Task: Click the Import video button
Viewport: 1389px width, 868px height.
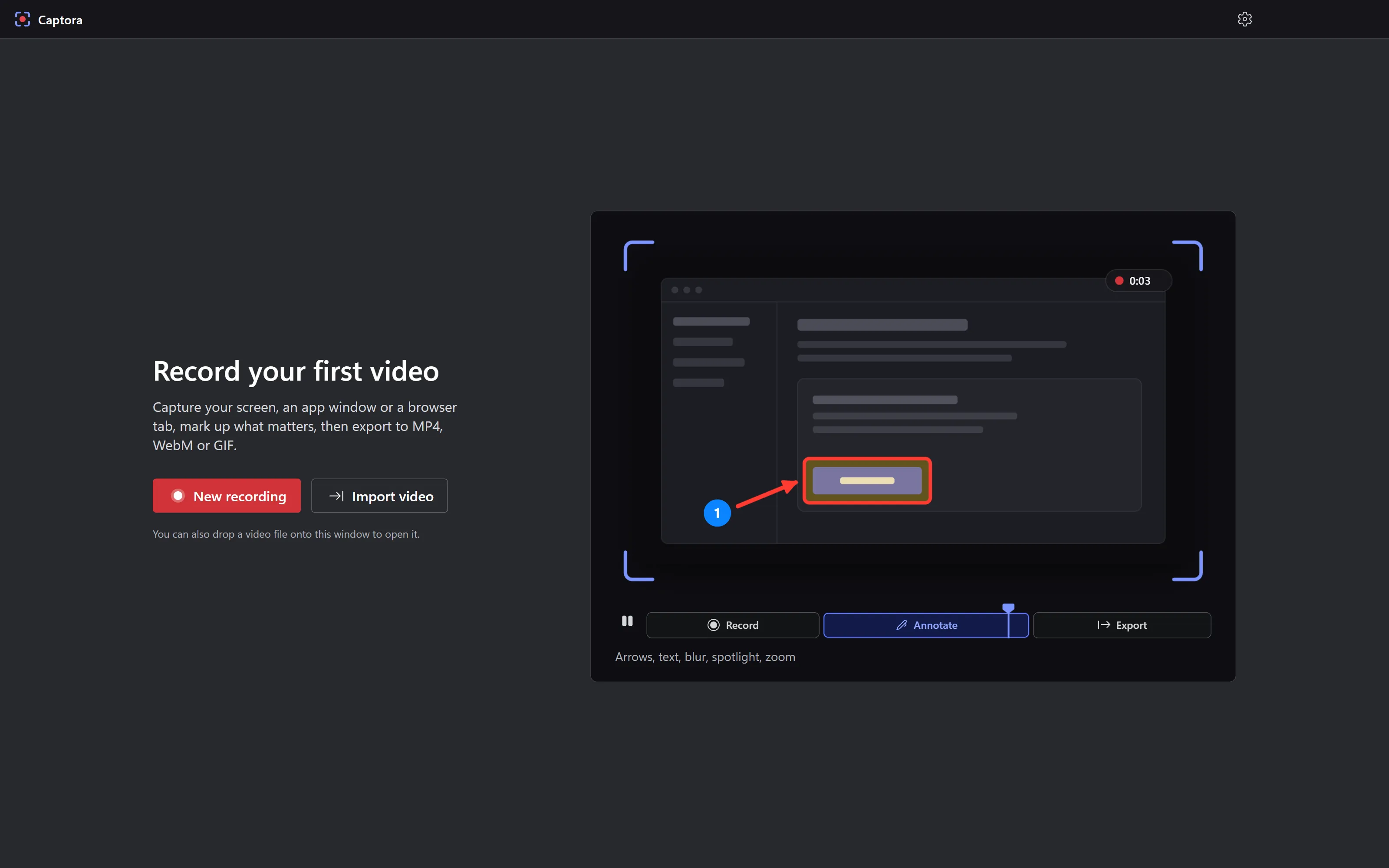Action: point(379,496)
